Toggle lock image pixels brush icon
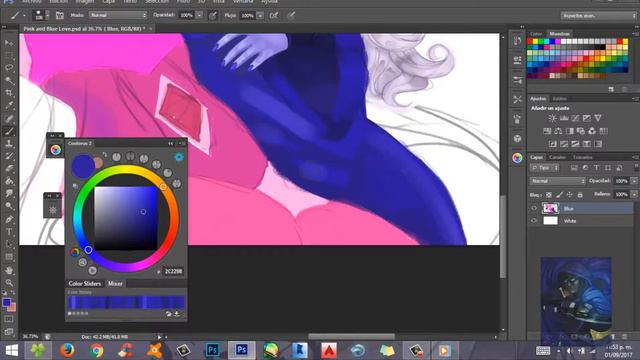640x360 pixels. (x=559, y=195)
